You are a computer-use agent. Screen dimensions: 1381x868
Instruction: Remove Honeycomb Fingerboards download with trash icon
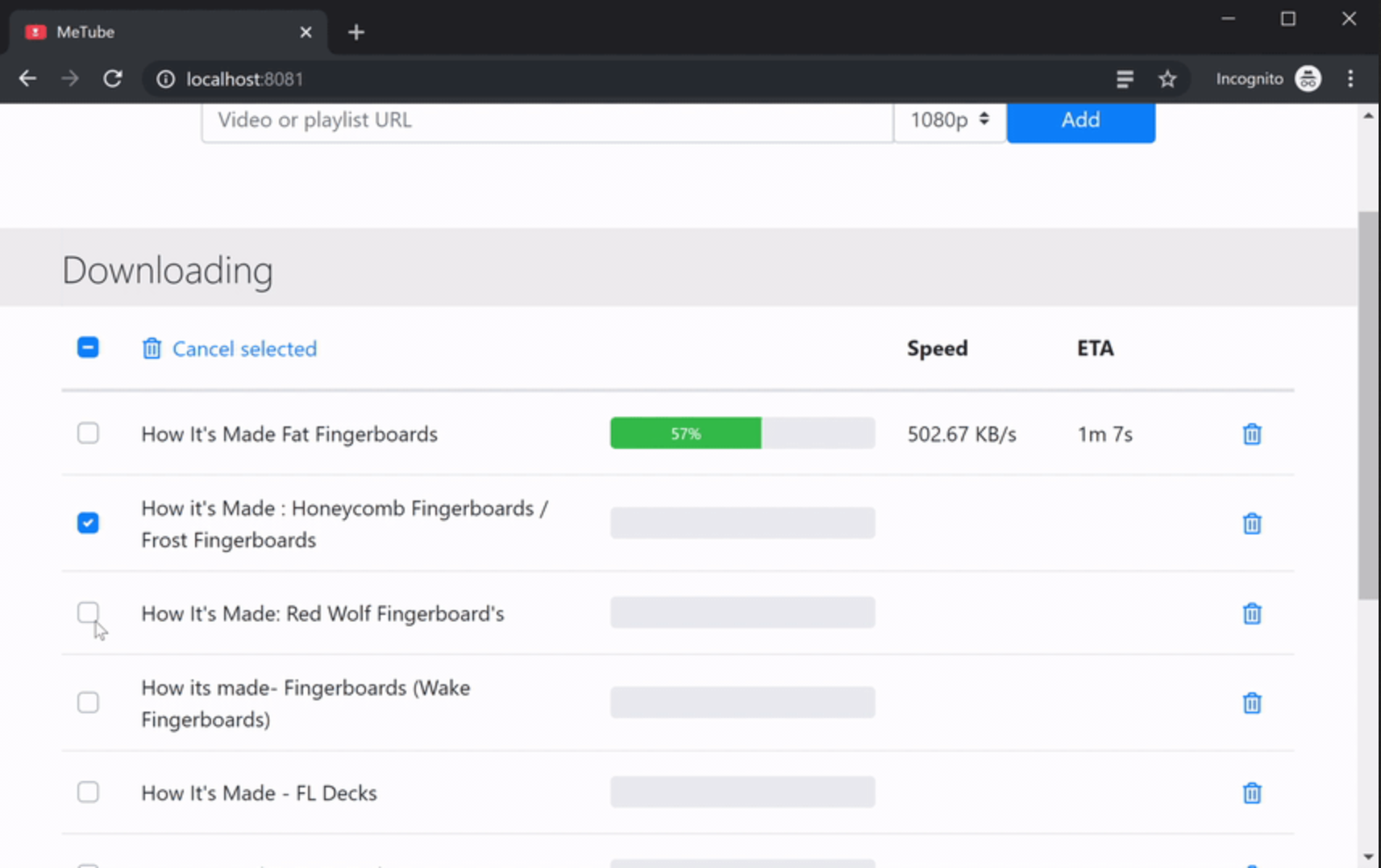pyautogui.click(x=1252, y=523)
